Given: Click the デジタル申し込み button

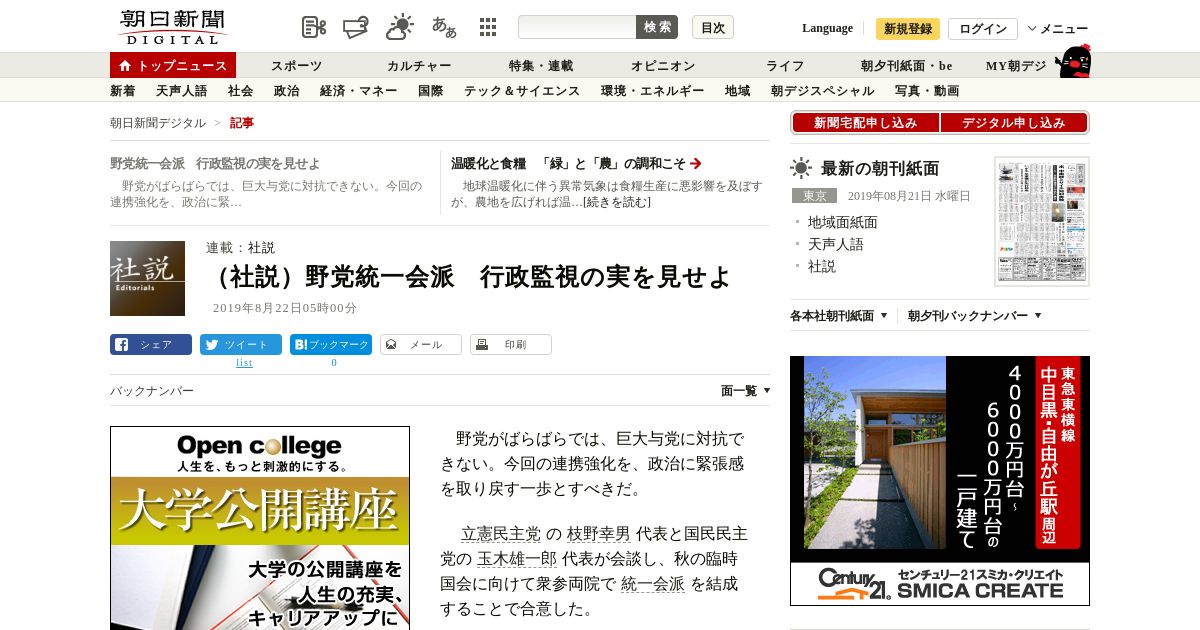Looking at the screenshot, I should (x=1014, y=123).
